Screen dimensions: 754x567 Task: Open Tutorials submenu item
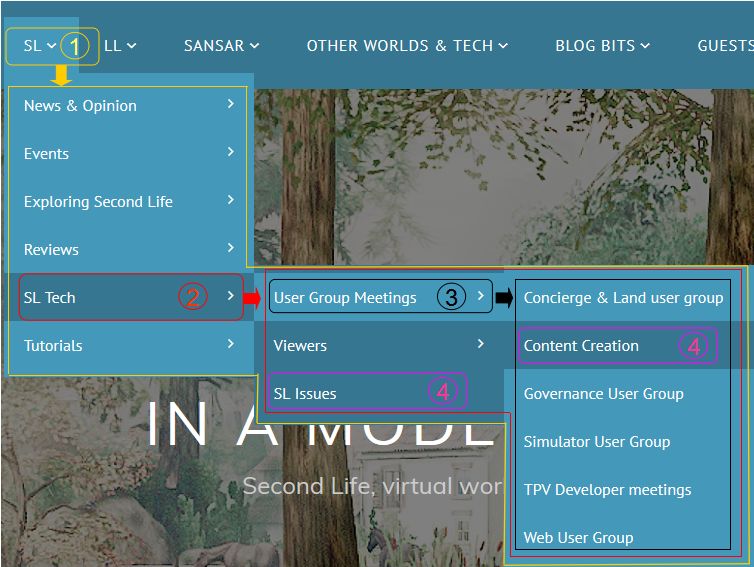[x=53, y=346]
